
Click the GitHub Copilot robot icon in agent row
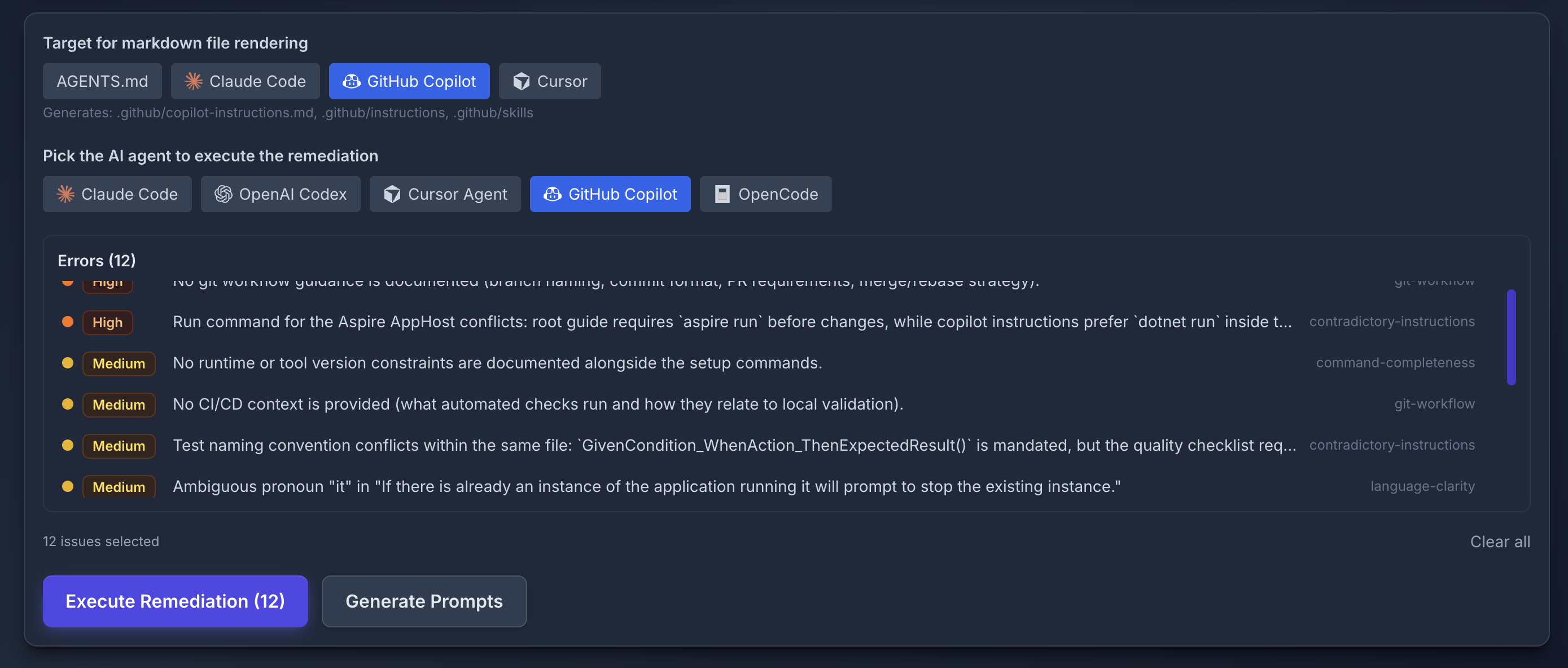pos(553,194)
